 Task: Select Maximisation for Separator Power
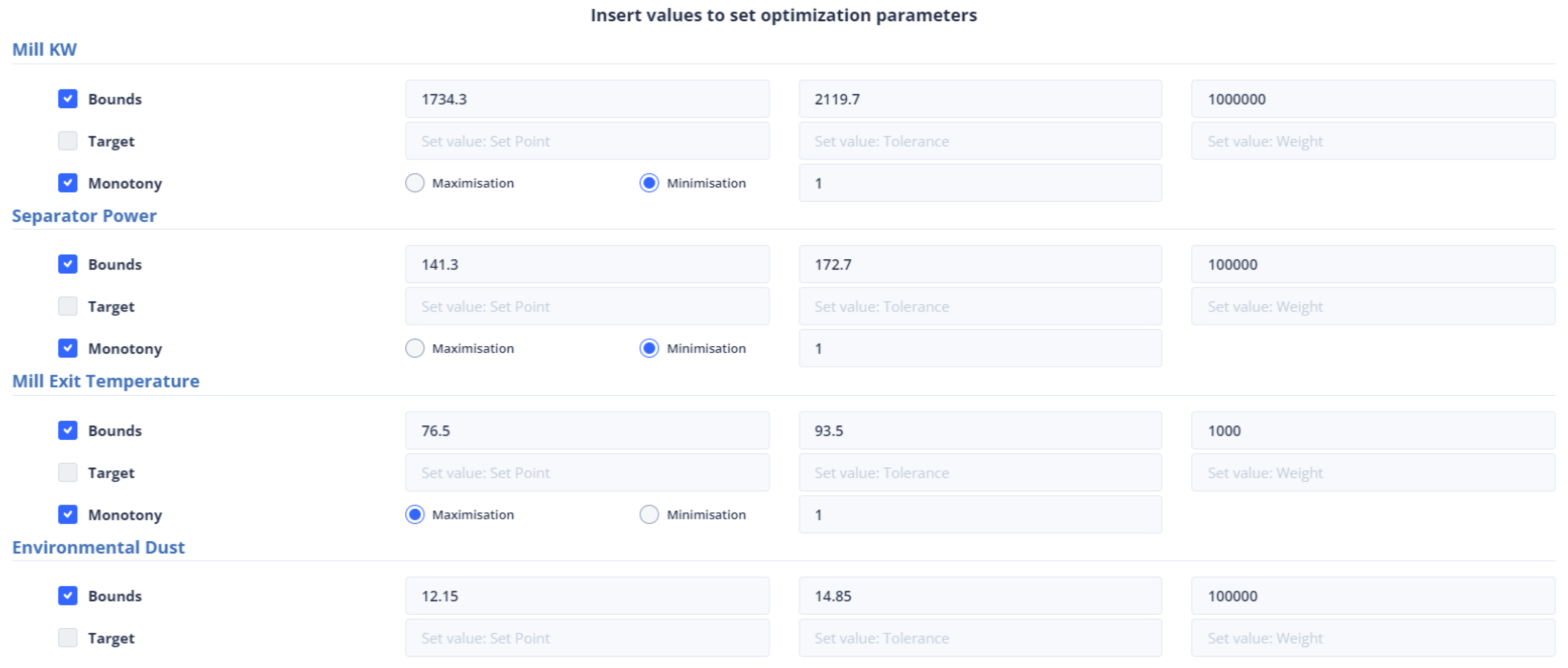click(415, 348)
